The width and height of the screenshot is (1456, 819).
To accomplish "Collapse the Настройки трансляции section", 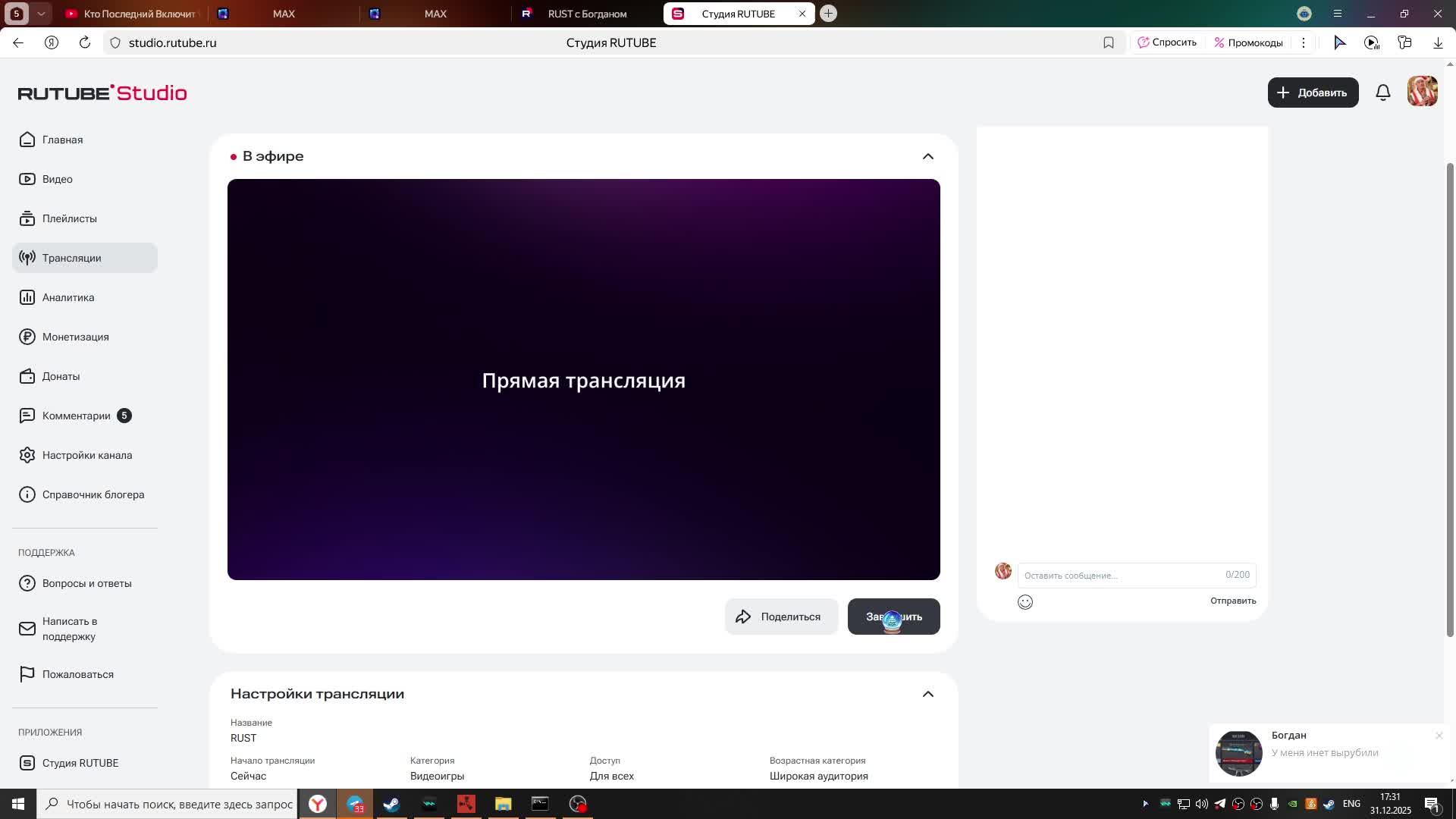I will coord(927,694).
